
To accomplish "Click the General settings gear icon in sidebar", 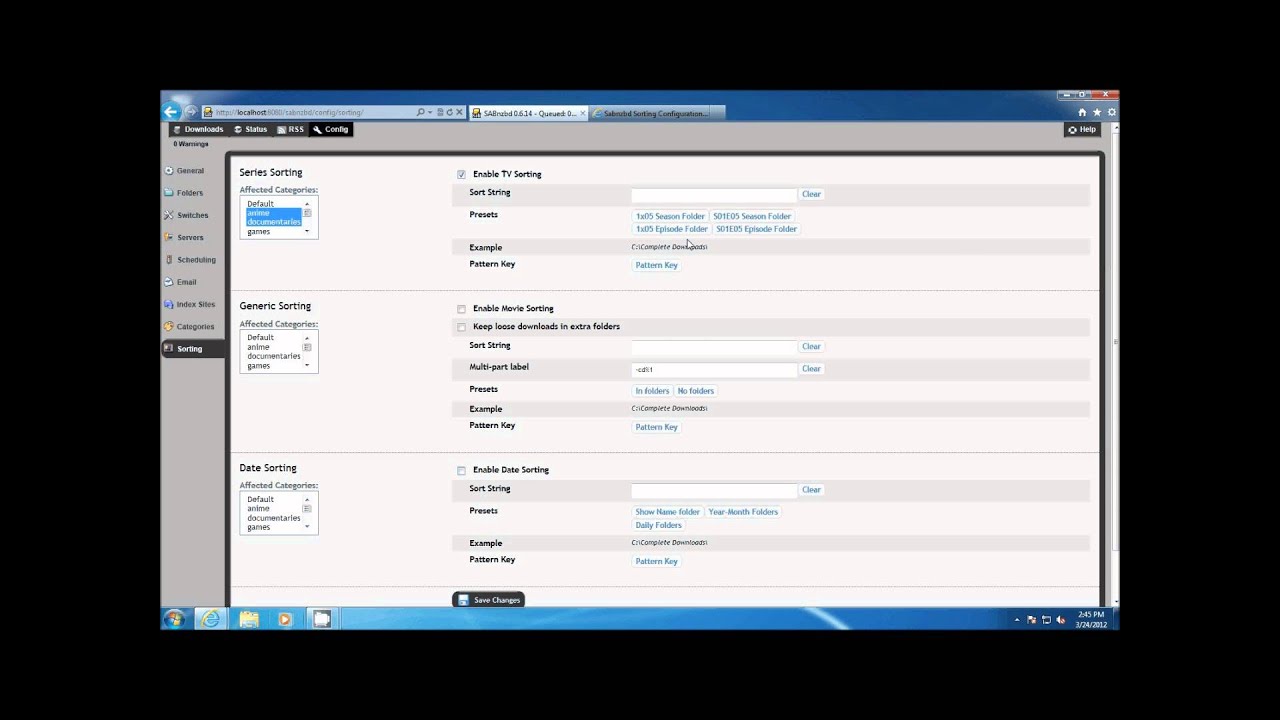I will tap(168, 171).
